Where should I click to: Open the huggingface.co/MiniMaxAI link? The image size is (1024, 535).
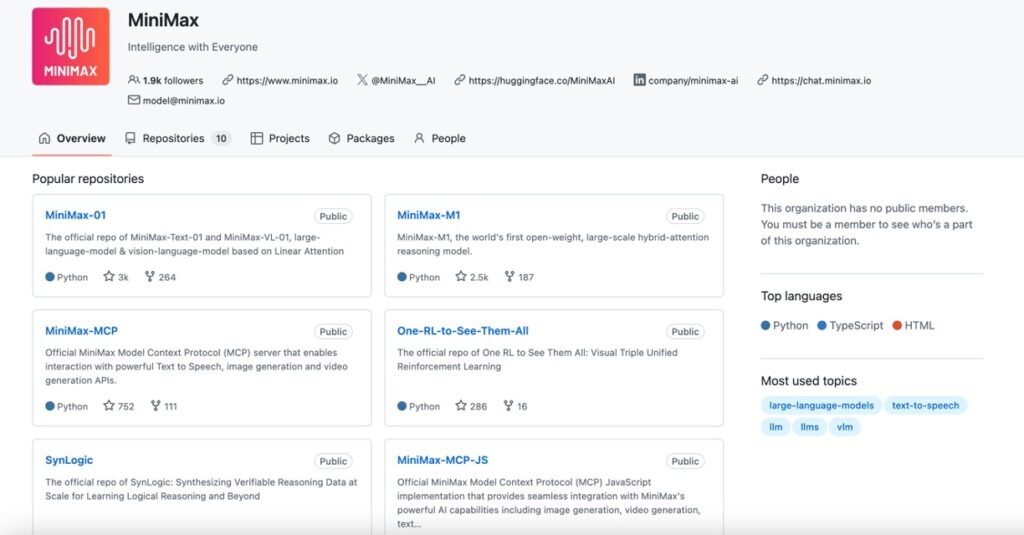[x=541, y=80]
